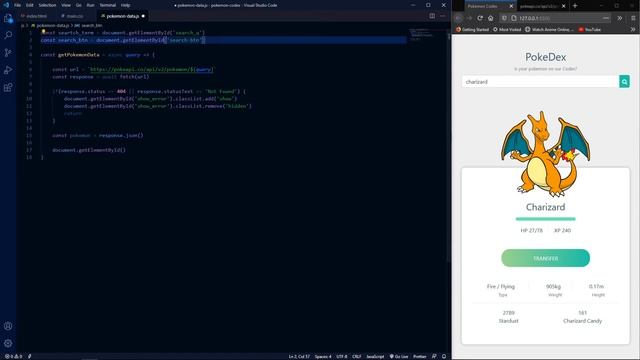The image size is (640, 360).
Task: Switch to the index.html editor tab
Action: (x=36, y=16)
